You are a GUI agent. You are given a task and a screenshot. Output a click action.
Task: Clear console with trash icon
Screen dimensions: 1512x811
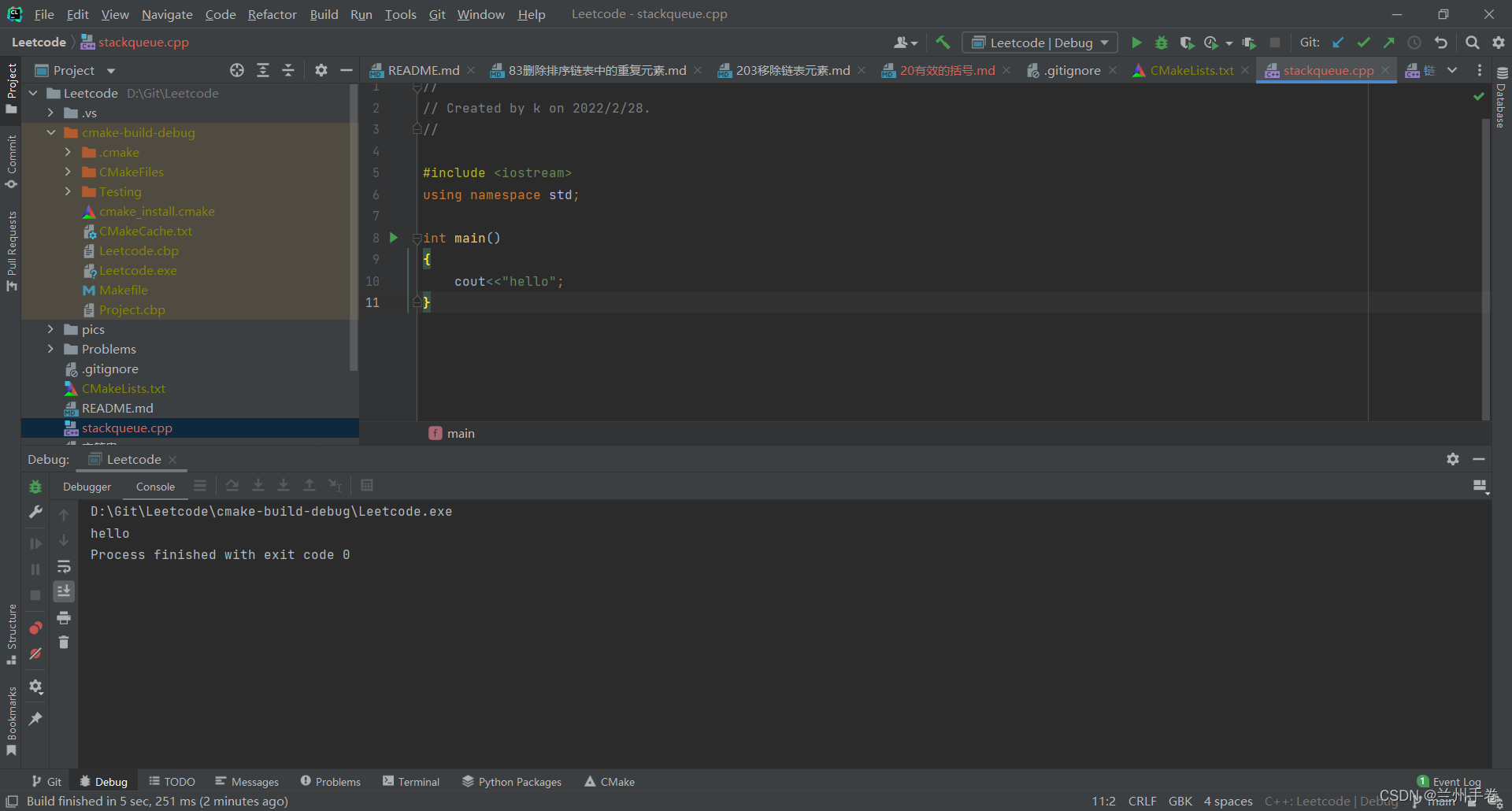[64, 643]
